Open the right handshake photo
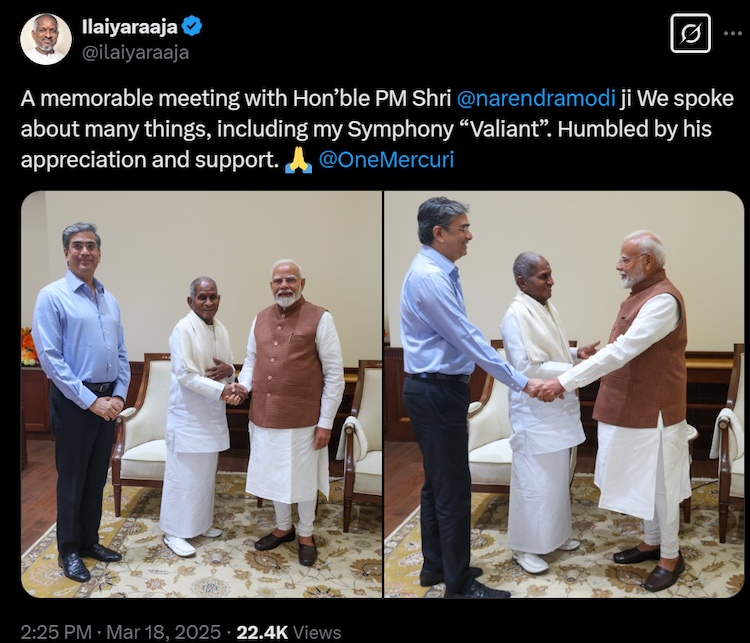Image resolution: width=750 pixels, height=643 pixels. (x=564, y=394)
